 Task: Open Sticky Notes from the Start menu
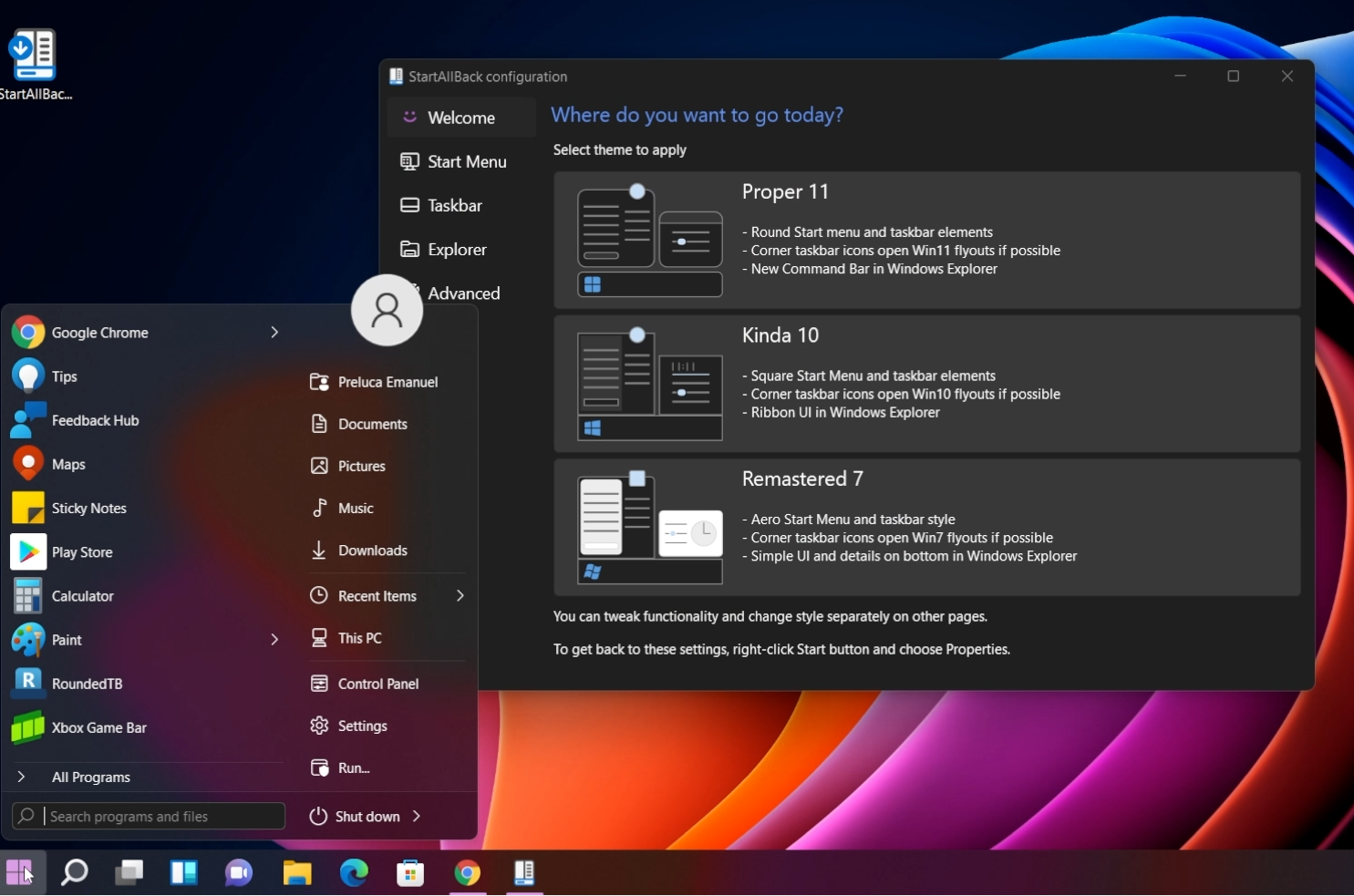pos(89,508)
